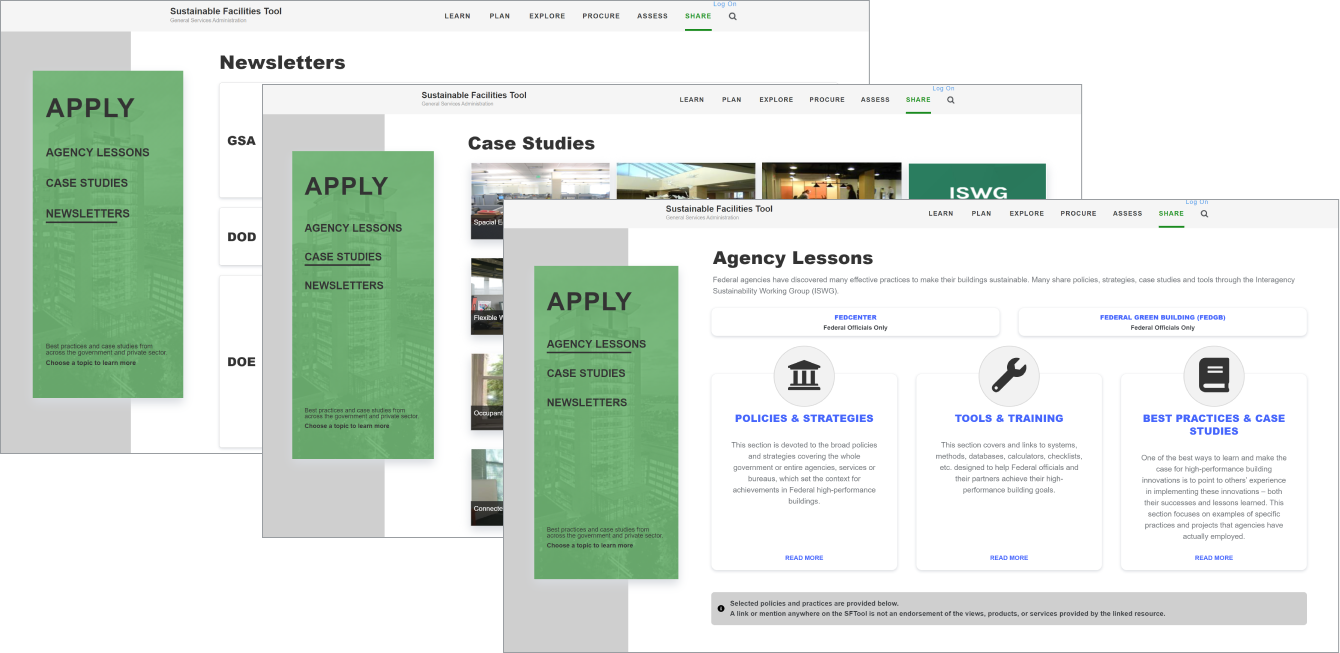This screenshot has height=653, width=1340.
Task: Click READ MORE under Best Practices & Case Studies
Action: pyautogui.click(x=1213, y=558)
